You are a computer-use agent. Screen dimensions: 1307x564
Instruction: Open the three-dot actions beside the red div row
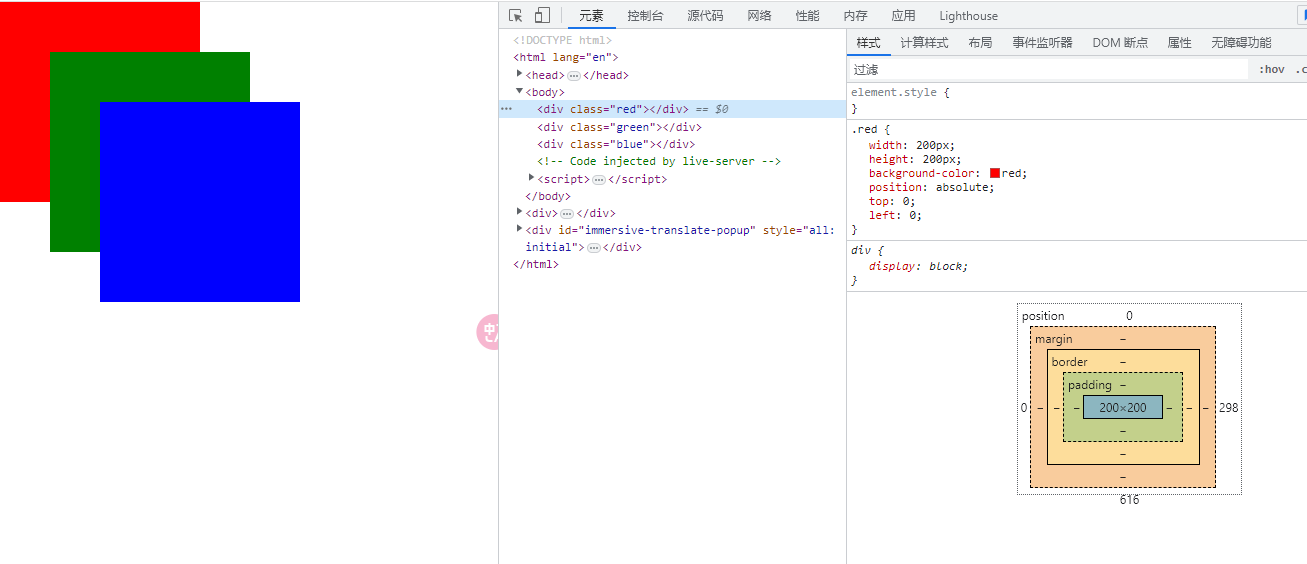[x=506, y=109]
